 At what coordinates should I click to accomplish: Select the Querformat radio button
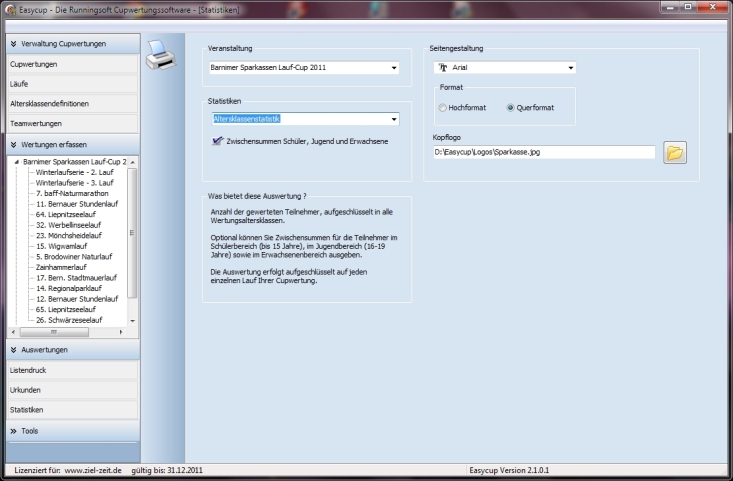point(511,107)
